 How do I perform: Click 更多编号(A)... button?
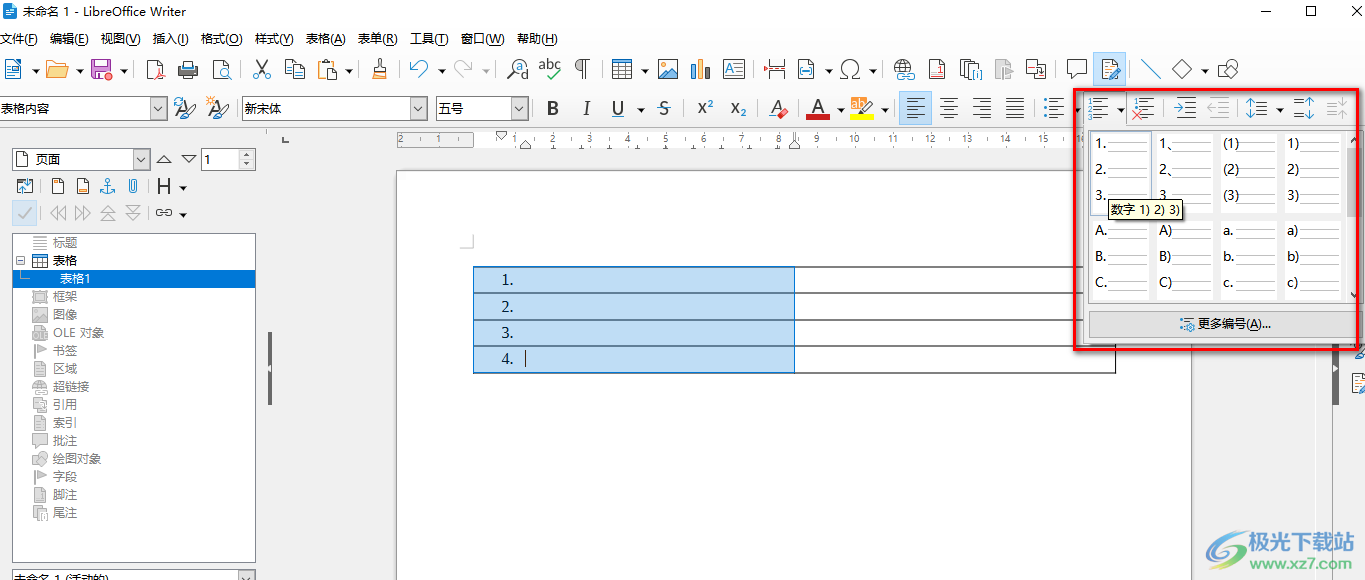[x=1223, y=324]
